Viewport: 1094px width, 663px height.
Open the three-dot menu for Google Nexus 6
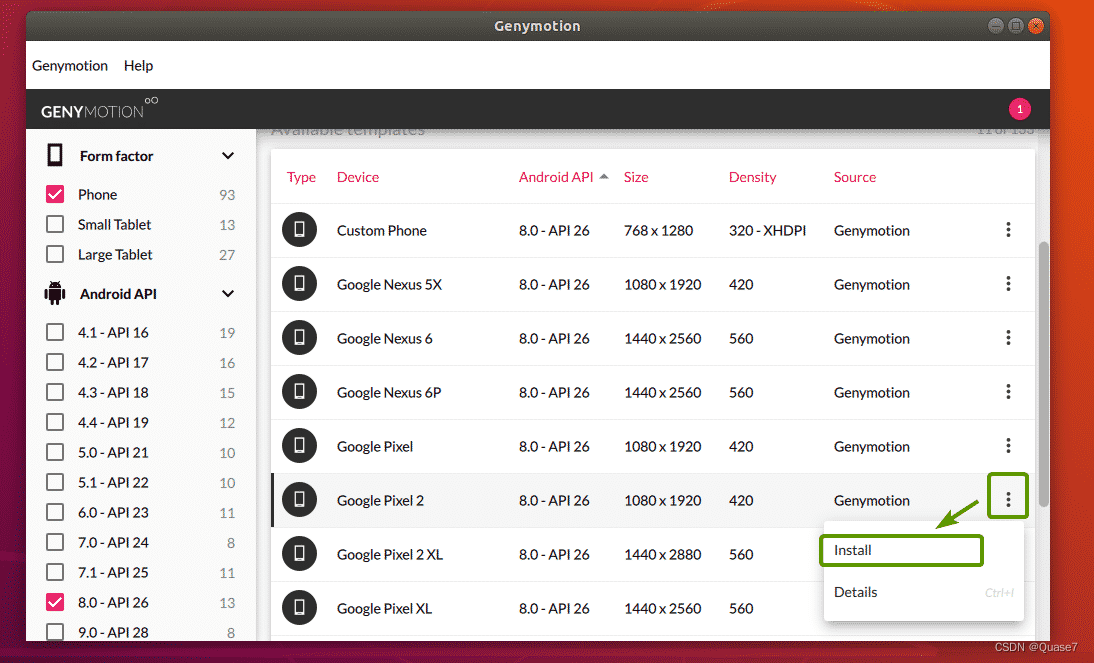(x=1008, y=338)
